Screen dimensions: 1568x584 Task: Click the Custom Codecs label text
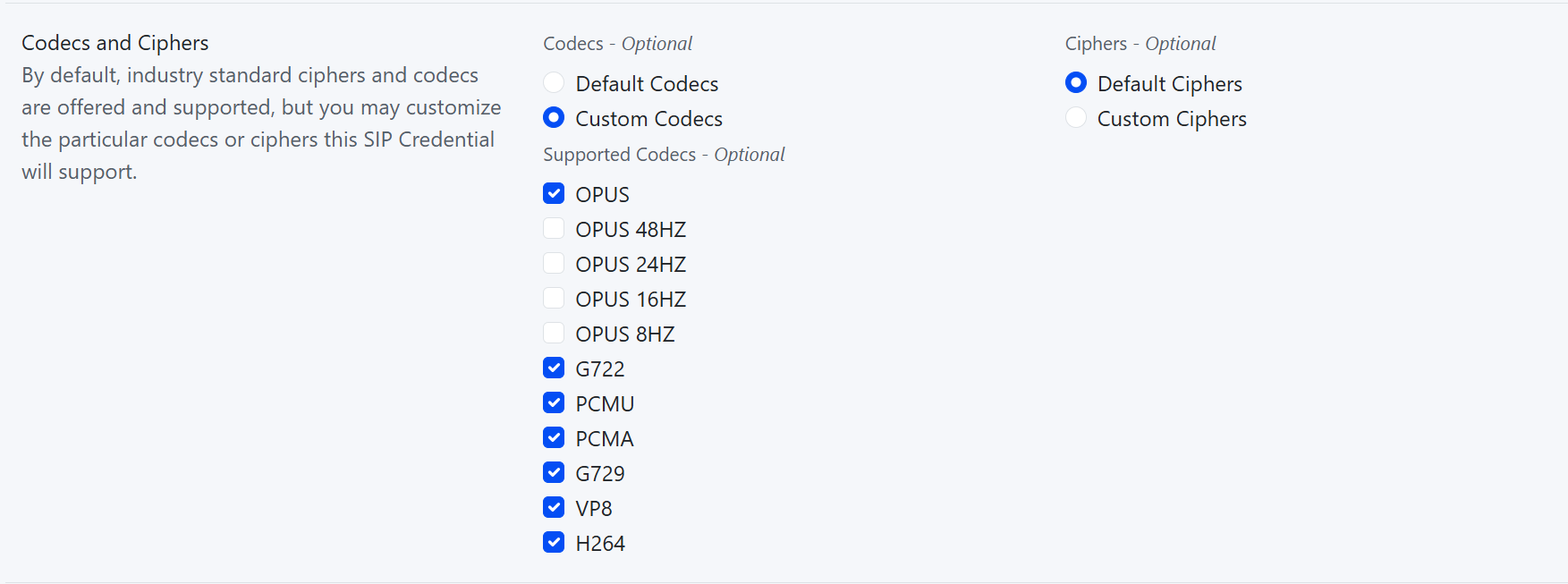[648, 119]
